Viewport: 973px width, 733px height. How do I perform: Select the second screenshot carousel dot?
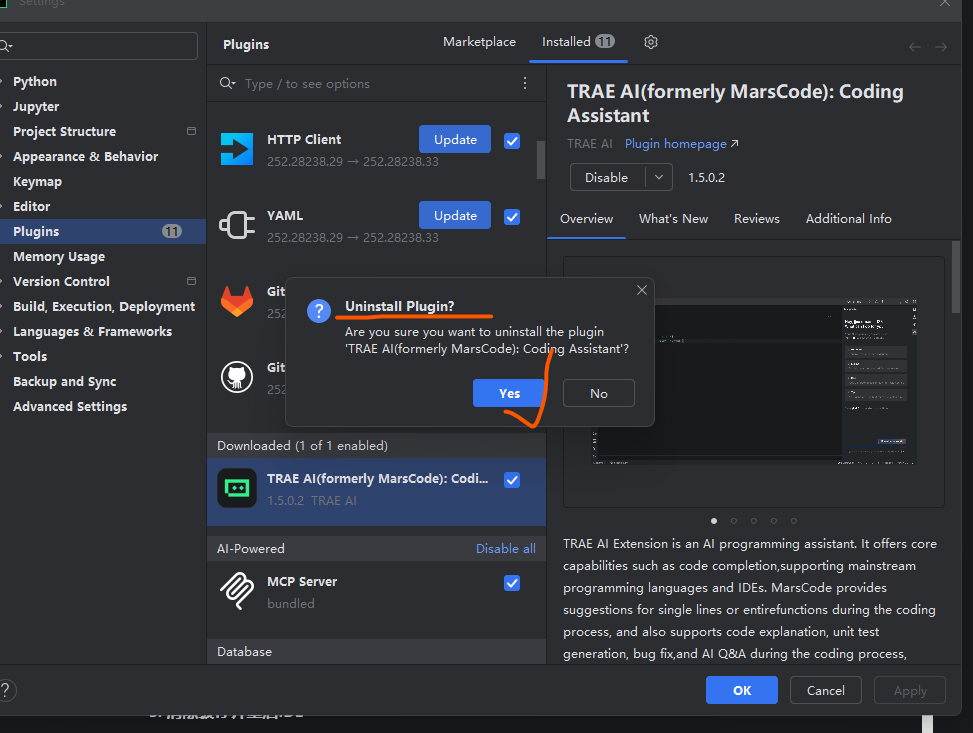pos(733,521)
